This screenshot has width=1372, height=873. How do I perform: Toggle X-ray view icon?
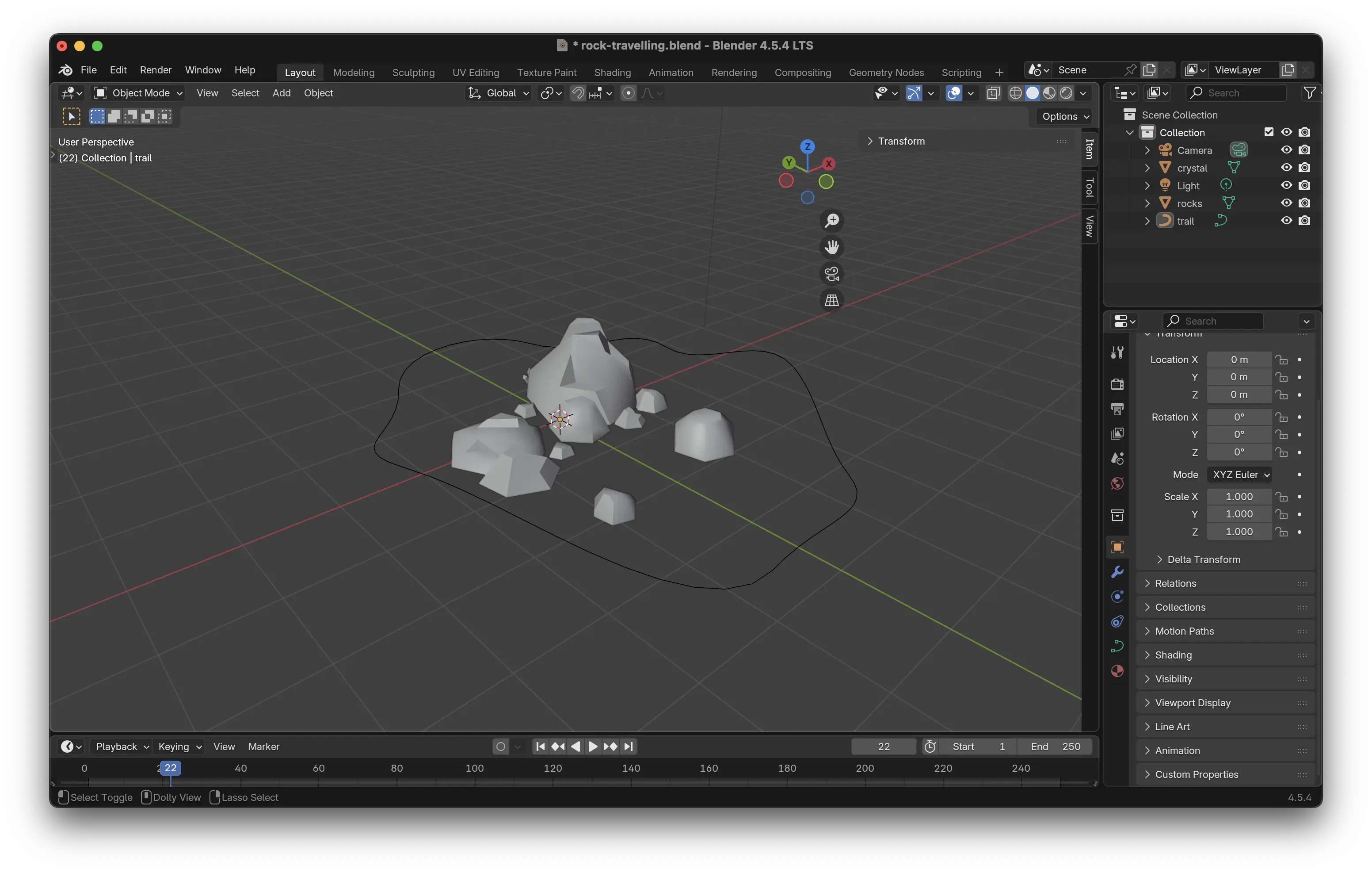pos(993,93)
